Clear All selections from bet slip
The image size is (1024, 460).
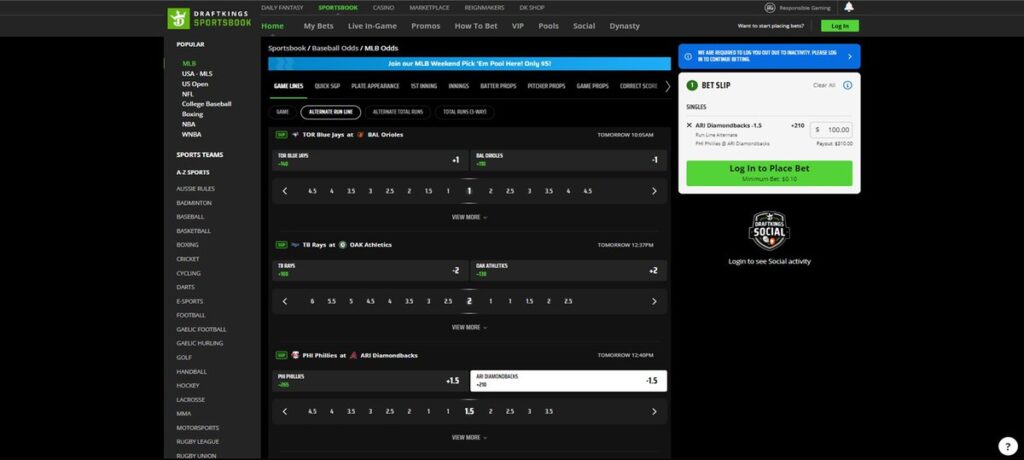tap(824, 86)
